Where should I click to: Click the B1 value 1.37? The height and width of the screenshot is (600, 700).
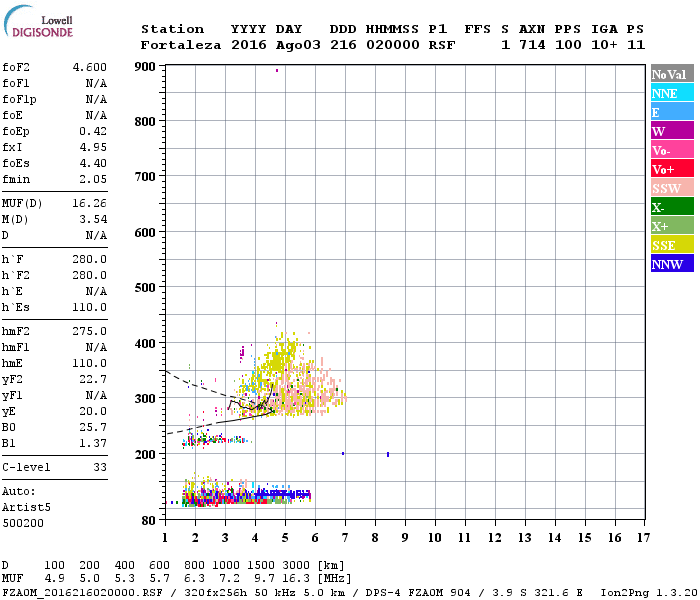click(x=93, y=443)
